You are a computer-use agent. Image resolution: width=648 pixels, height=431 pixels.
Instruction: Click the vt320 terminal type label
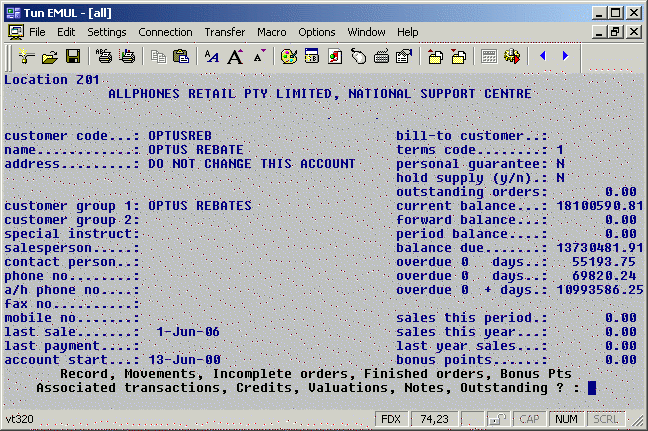coord(19,419)
